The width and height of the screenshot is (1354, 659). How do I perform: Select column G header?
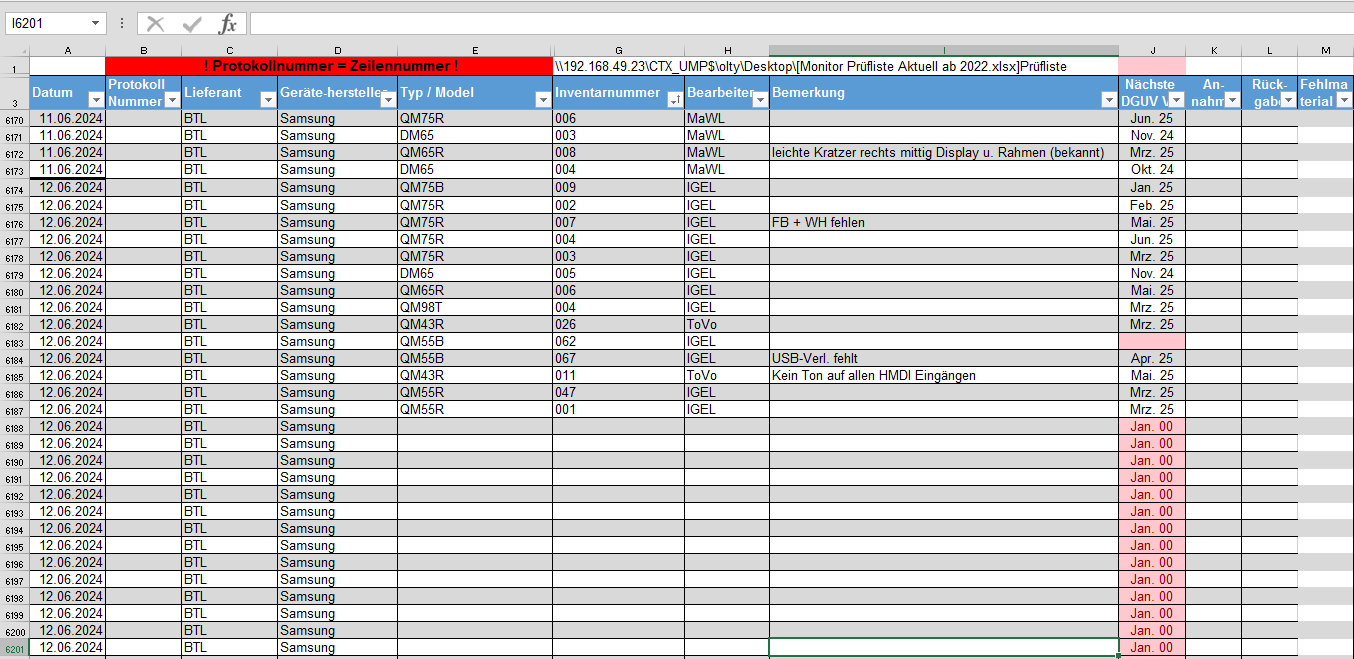[x=619, y=50]
